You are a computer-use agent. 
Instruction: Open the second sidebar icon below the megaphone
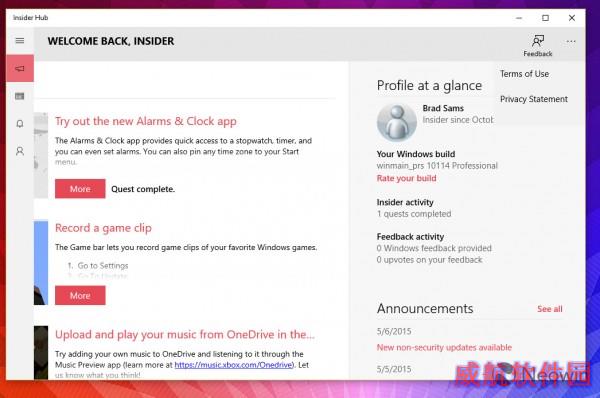[20, 96]
